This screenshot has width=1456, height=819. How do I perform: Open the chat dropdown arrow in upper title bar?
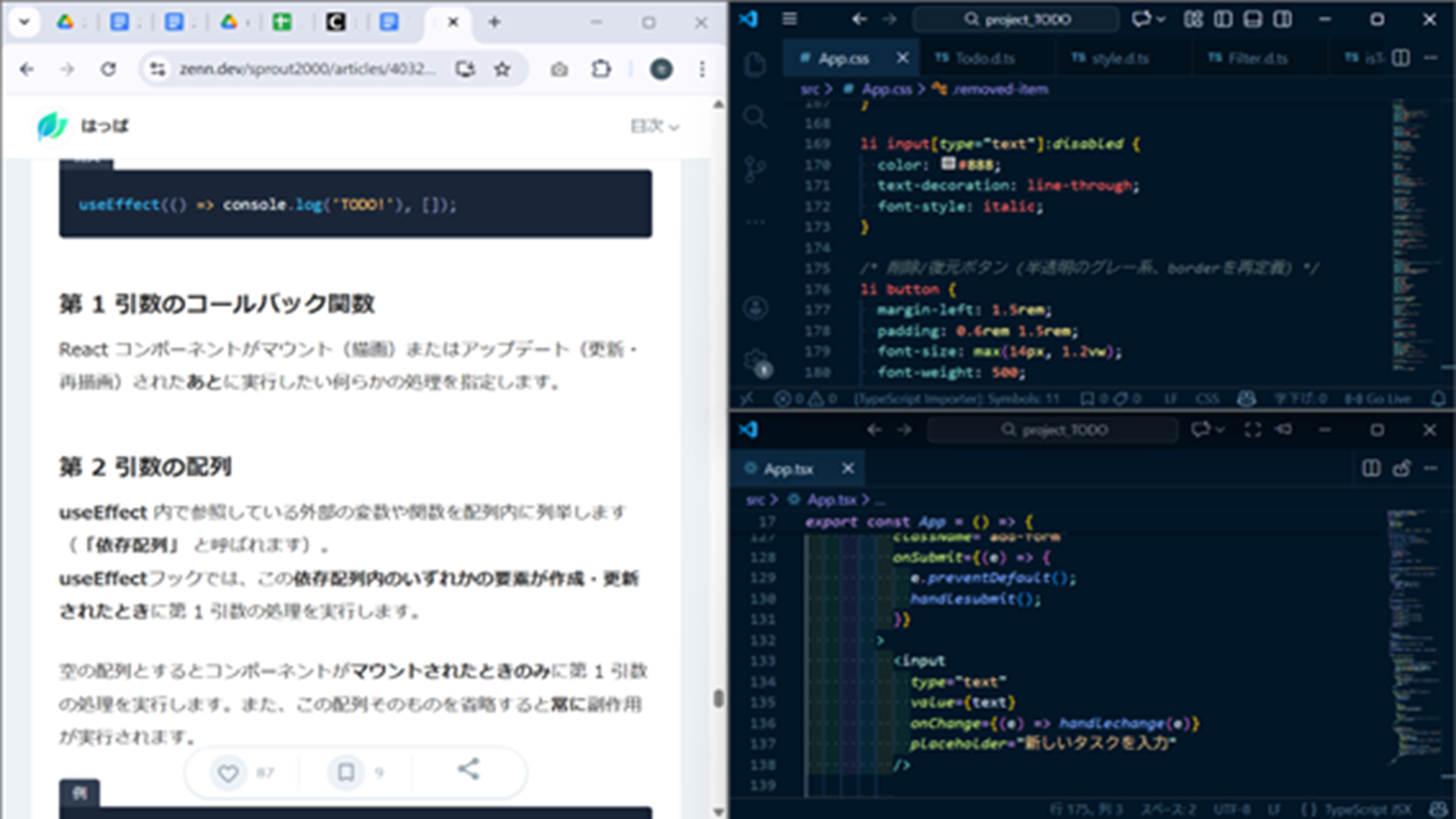1161,19
